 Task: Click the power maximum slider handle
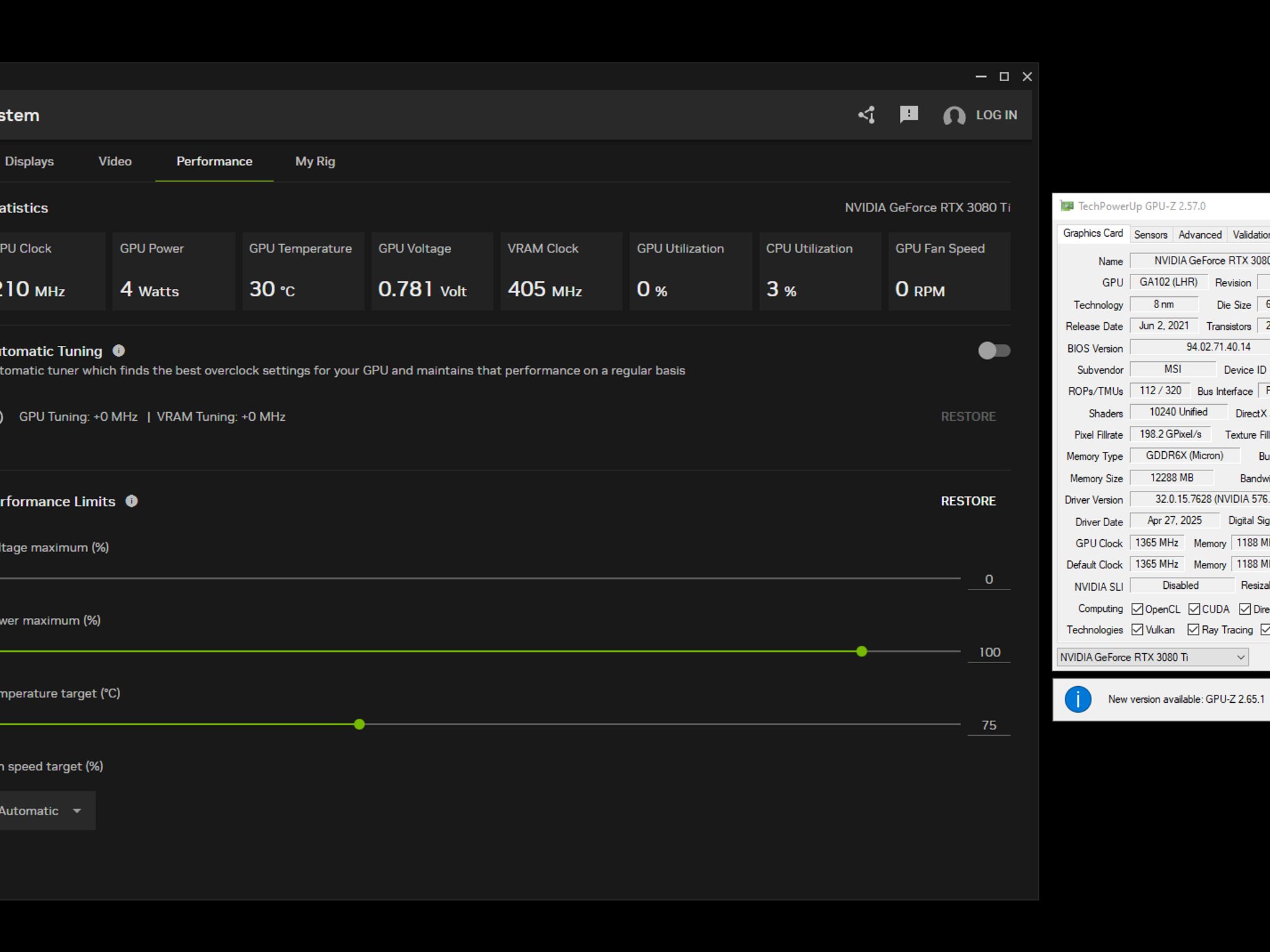tap(861, 651)
